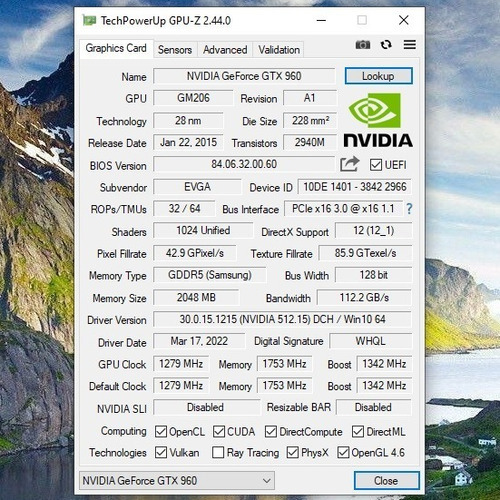
Task: Click the Device ID value 10DE 1401 - 3842 2966
Action: click(x=355, y=187)
